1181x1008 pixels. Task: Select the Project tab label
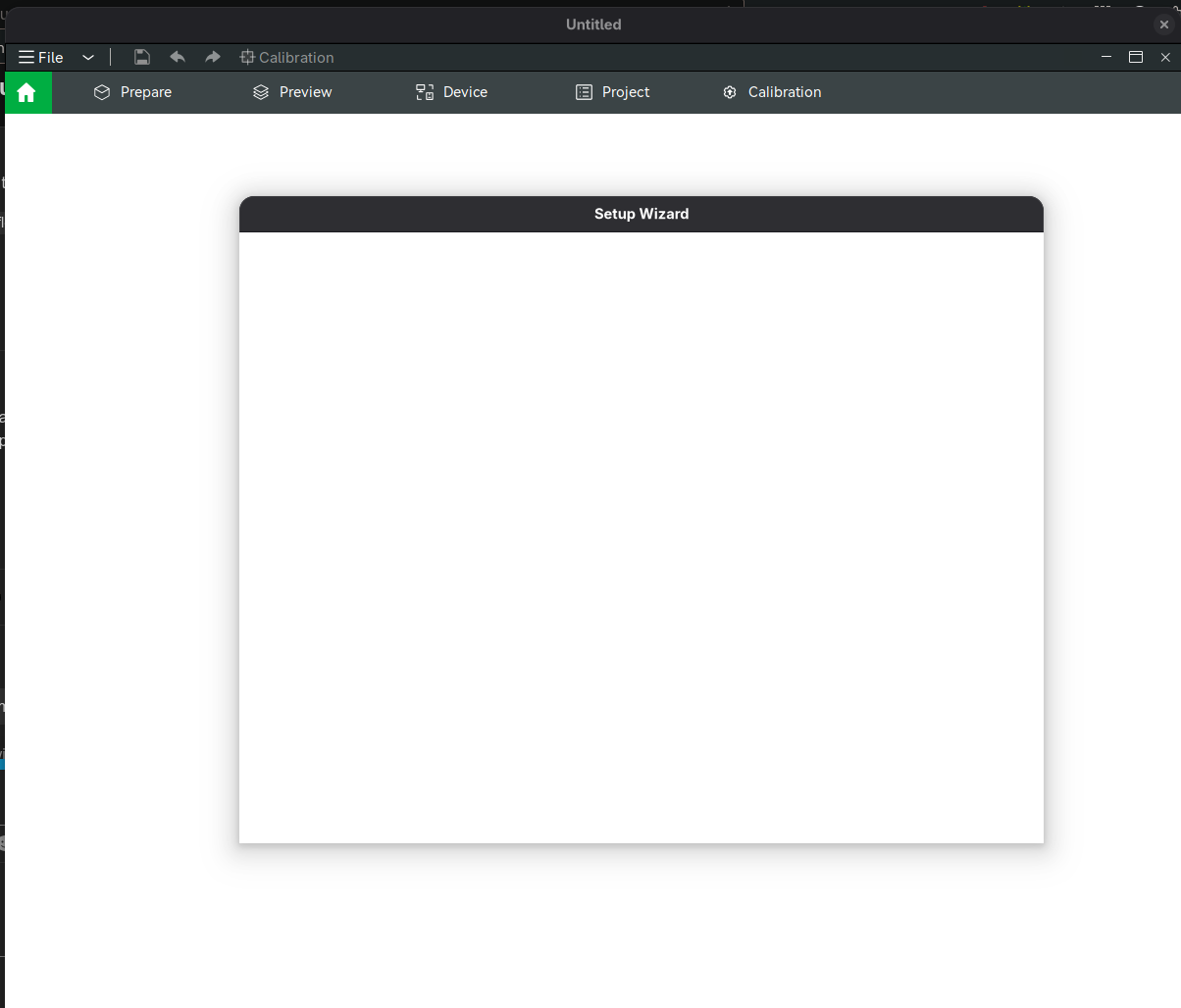click(626, 92)
